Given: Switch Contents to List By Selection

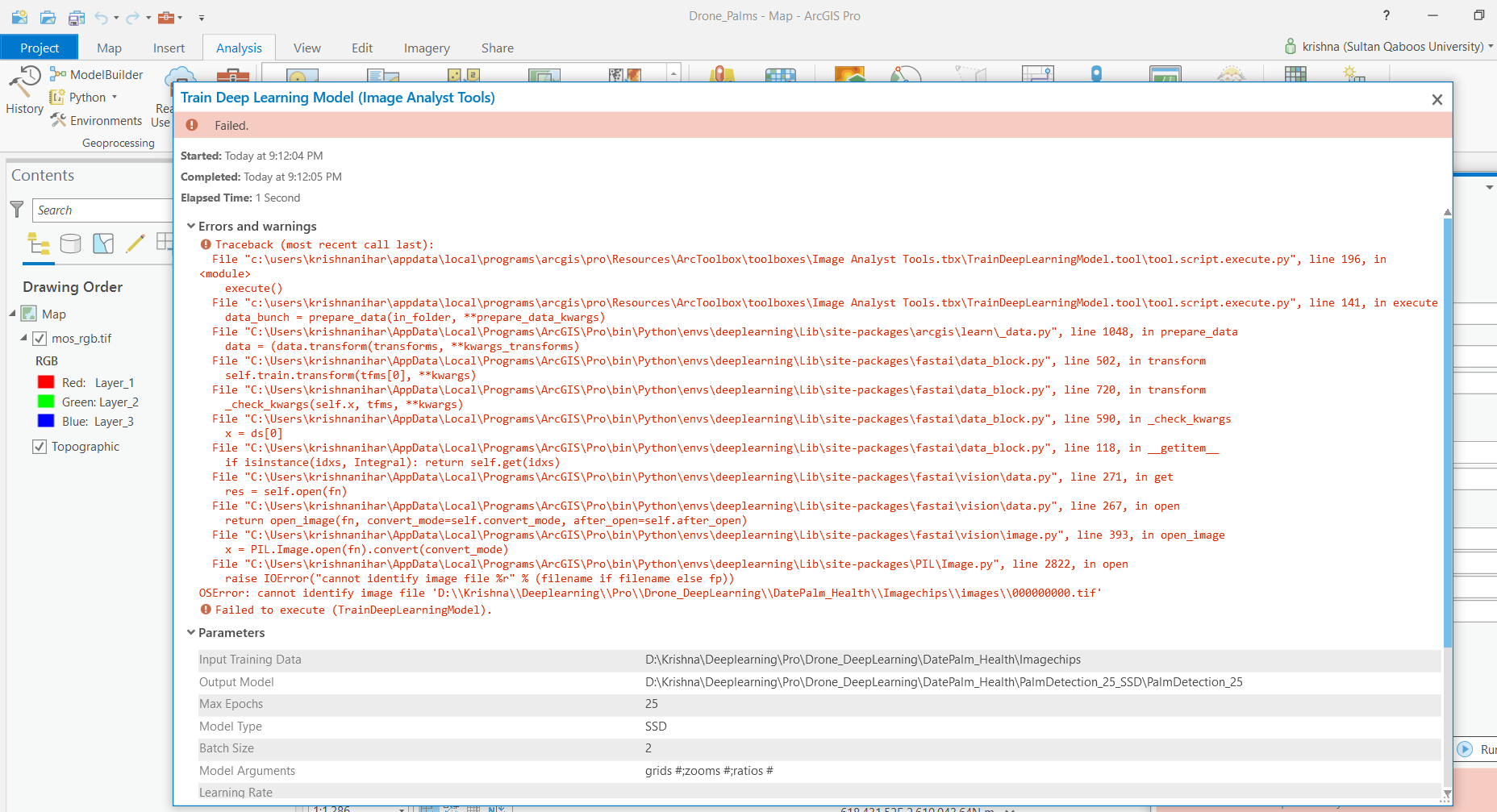Looking at the screenshot, I should tap(103, 244).
